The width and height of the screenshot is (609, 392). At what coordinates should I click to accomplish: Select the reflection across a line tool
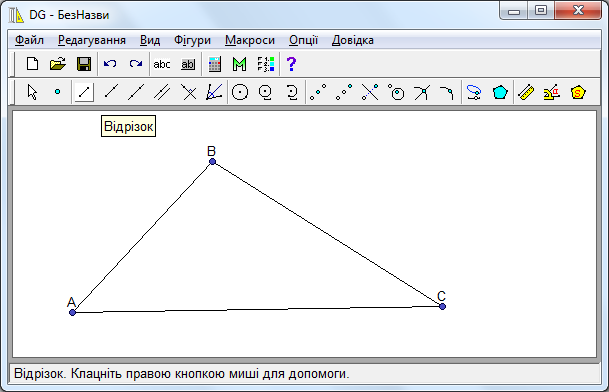370,92
